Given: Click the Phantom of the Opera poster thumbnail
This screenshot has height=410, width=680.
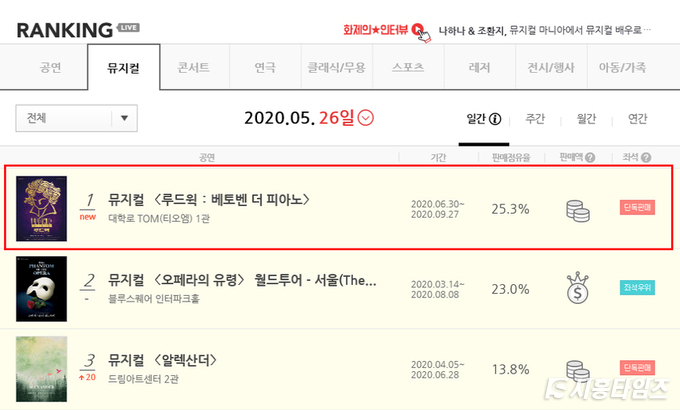Looking at the screenshot, I should tap(42, 289).
